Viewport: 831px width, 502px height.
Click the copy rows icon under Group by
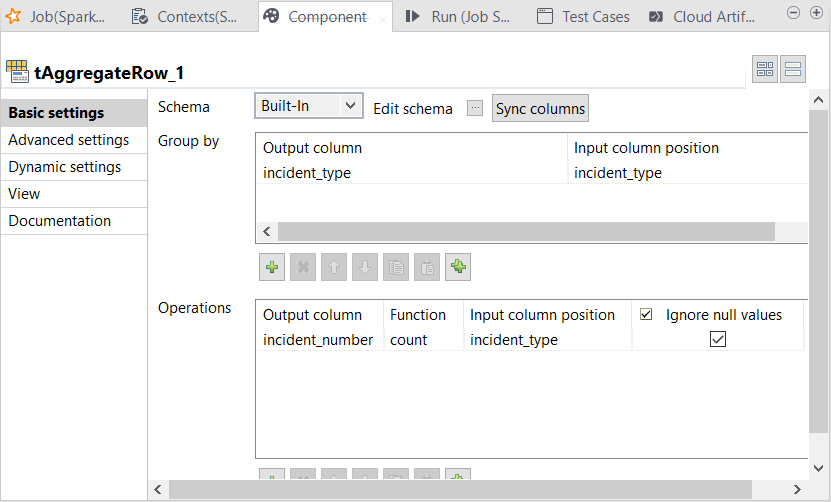396,267
